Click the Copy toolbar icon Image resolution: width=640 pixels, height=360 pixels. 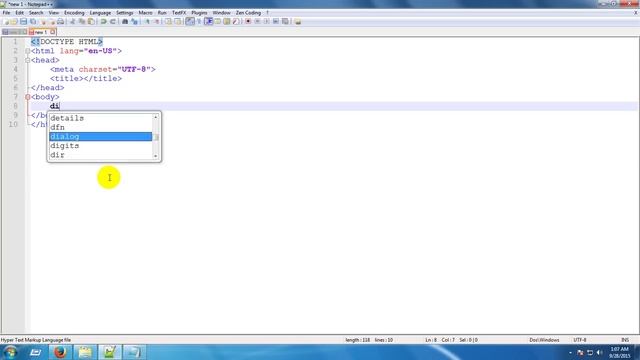[82, 21]
